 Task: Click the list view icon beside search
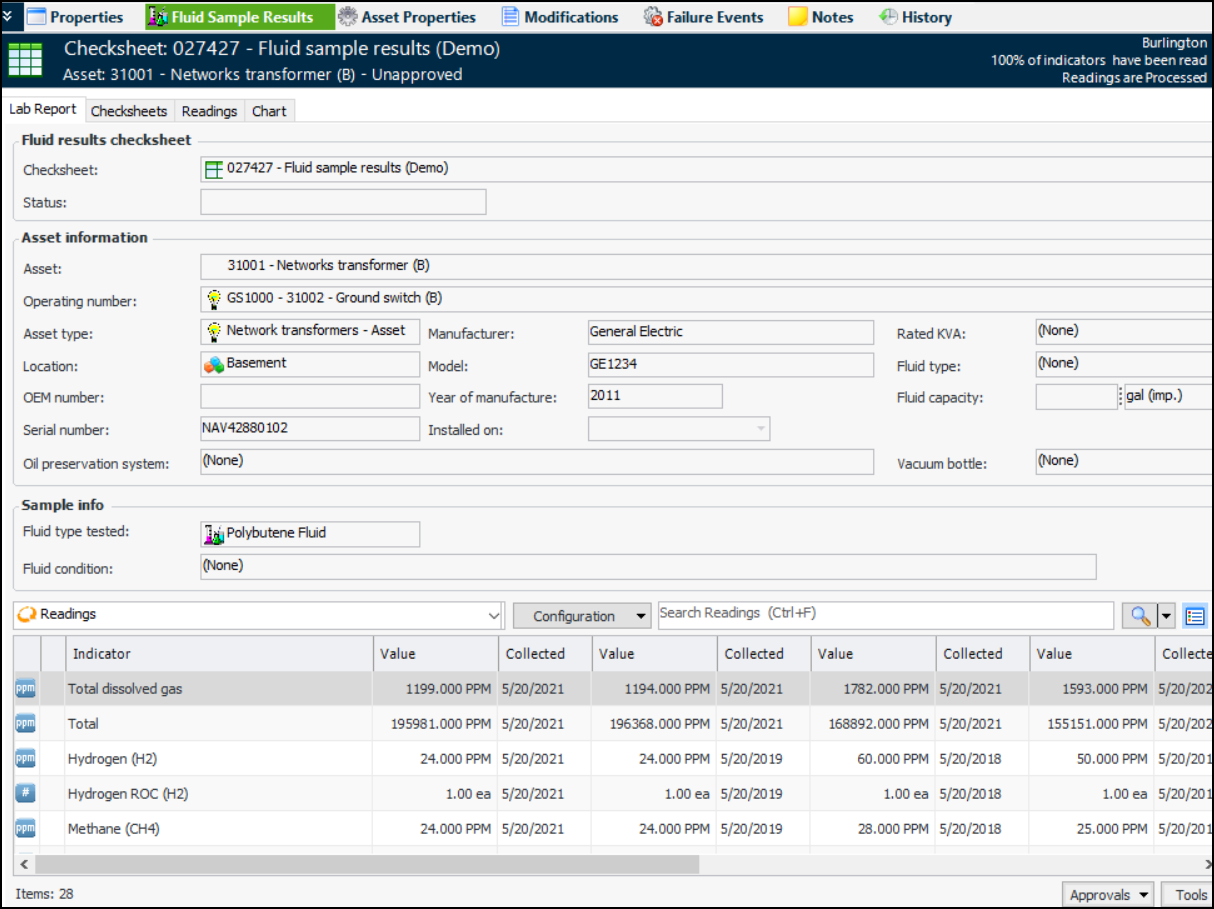pyautogui.click(x=1194, y=616)
